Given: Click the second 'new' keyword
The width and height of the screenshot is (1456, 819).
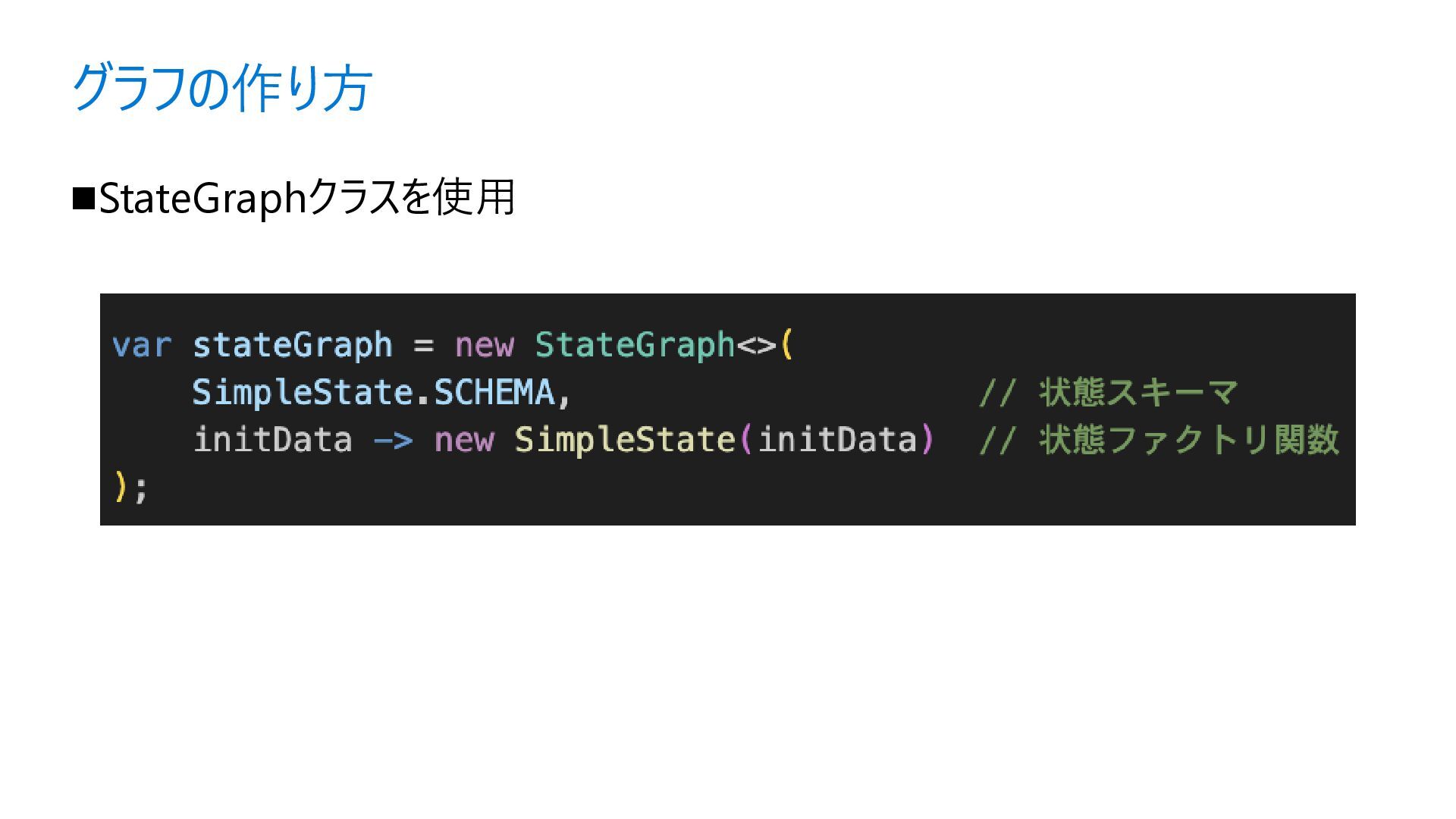Looking at the screenshot, I should (464, 441).
